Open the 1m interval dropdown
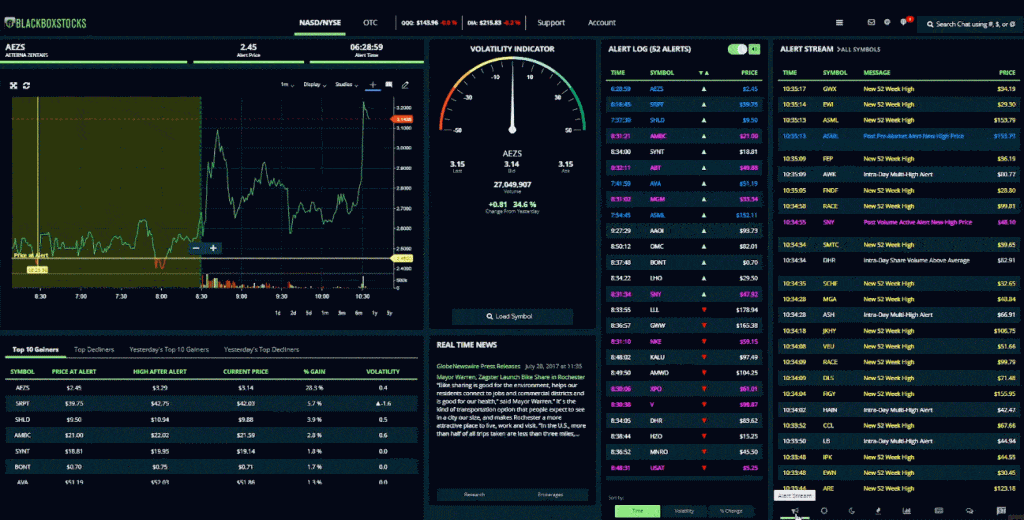1024x520 pixels. pos(287,85)
